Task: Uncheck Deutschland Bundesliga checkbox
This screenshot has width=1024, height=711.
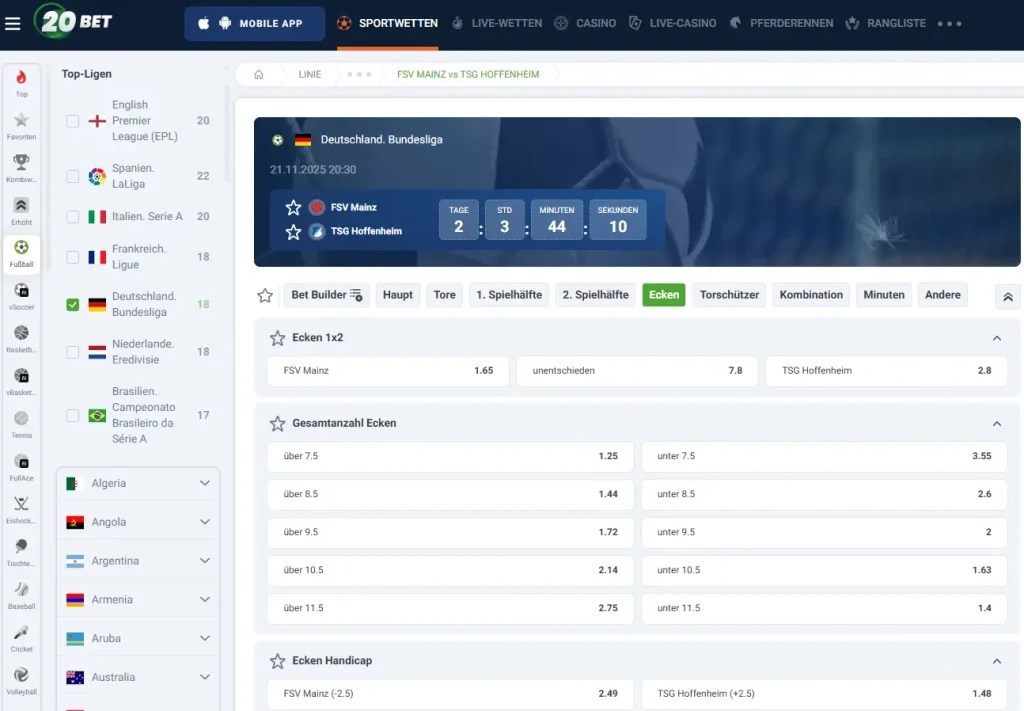Action: tap(73, 304)
